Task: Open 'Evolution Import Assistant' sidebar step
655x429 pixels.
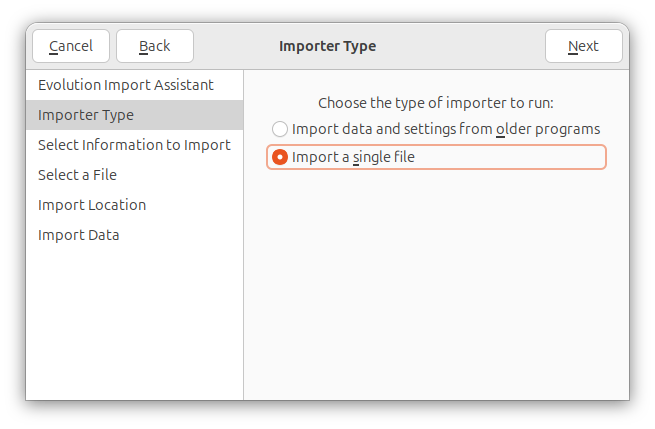Action: pyautogui.click(x=135, y=85)
